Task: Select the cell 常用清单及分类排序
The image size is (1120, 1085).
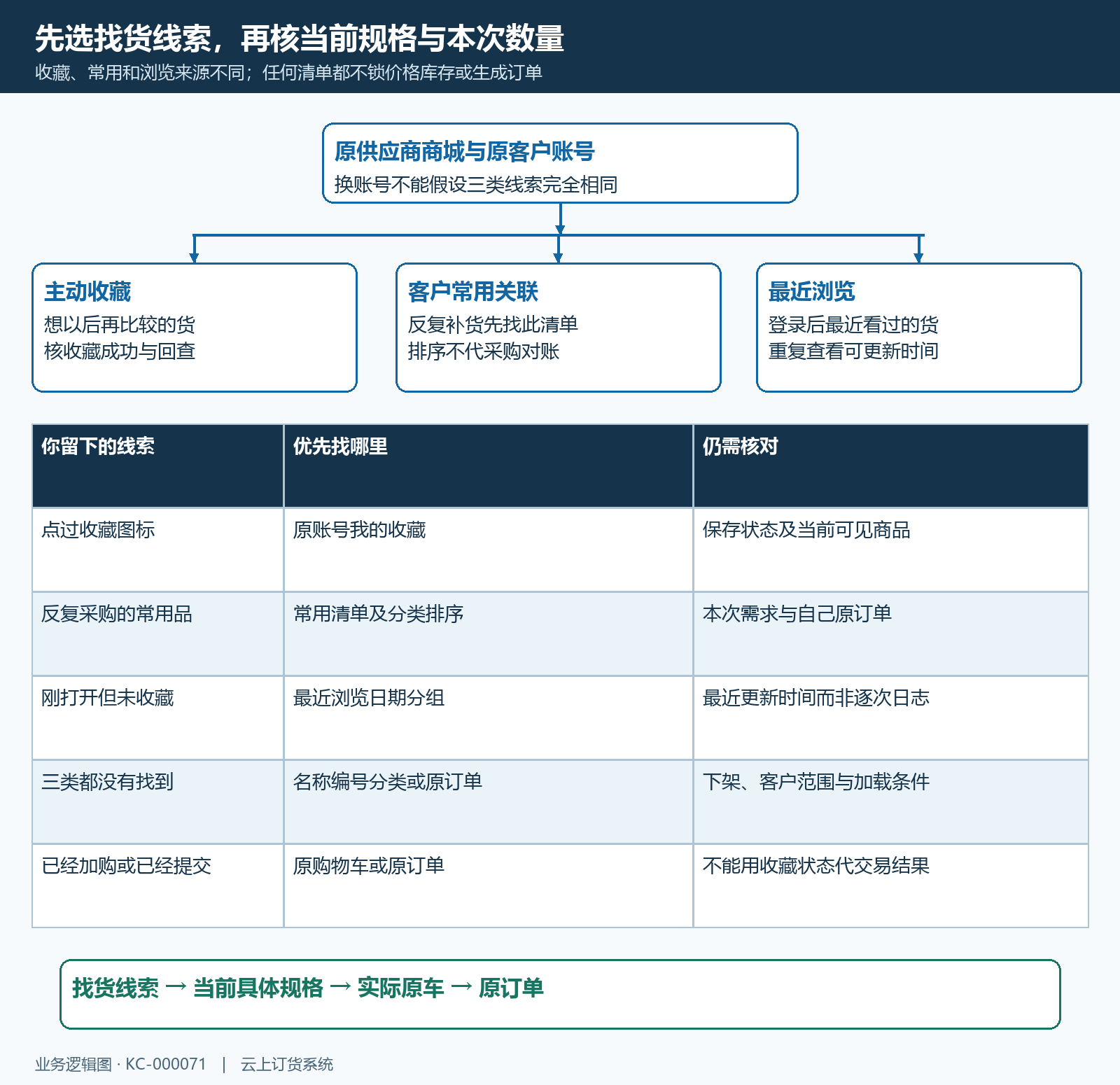Action: 488,633
